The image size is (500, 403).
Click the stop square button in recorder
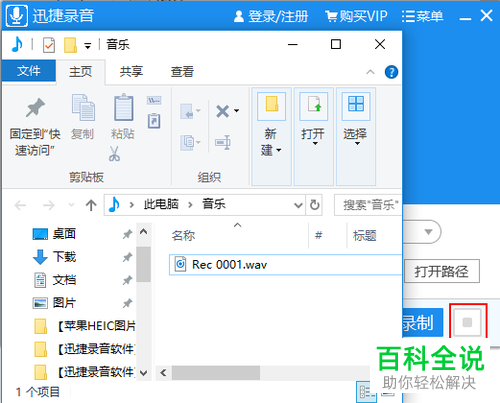[x=467, y=322]
